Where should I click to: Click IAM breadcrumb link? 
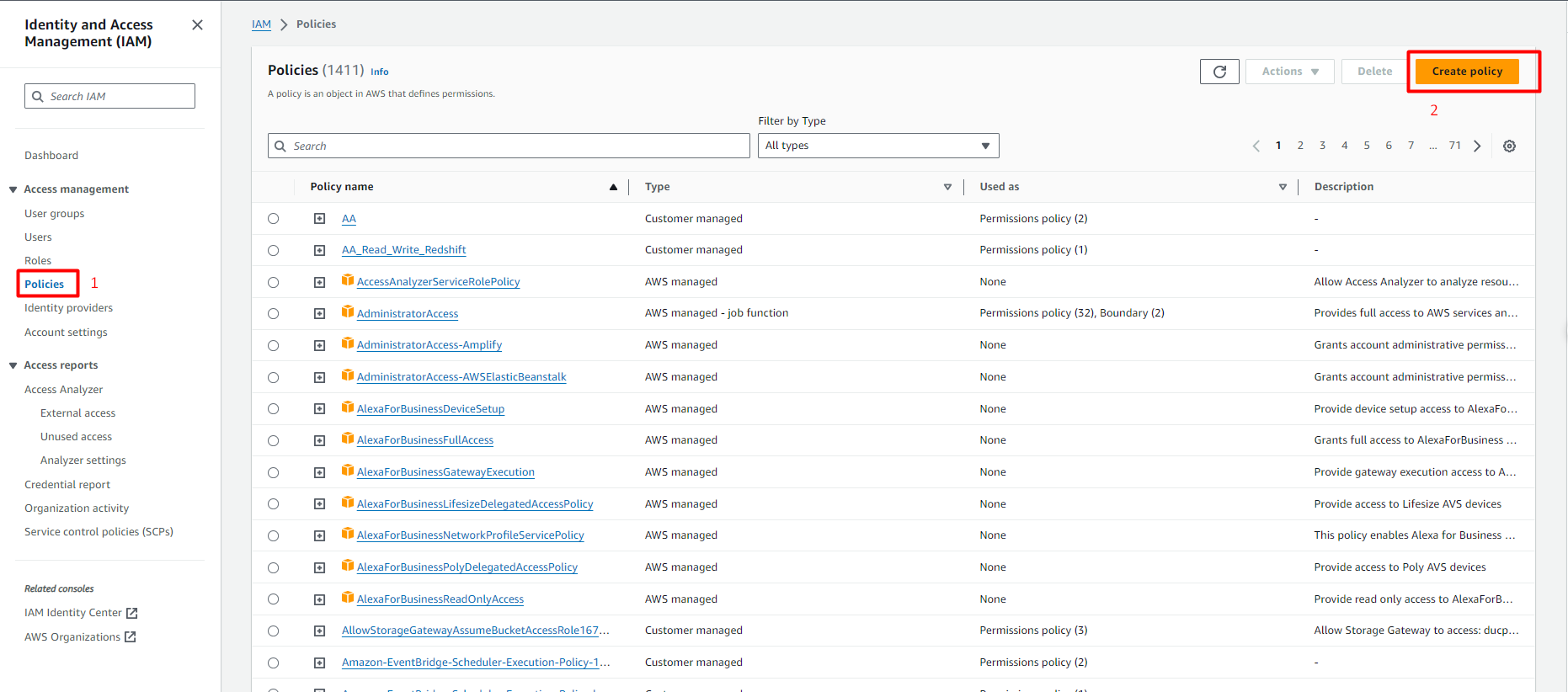261,24
